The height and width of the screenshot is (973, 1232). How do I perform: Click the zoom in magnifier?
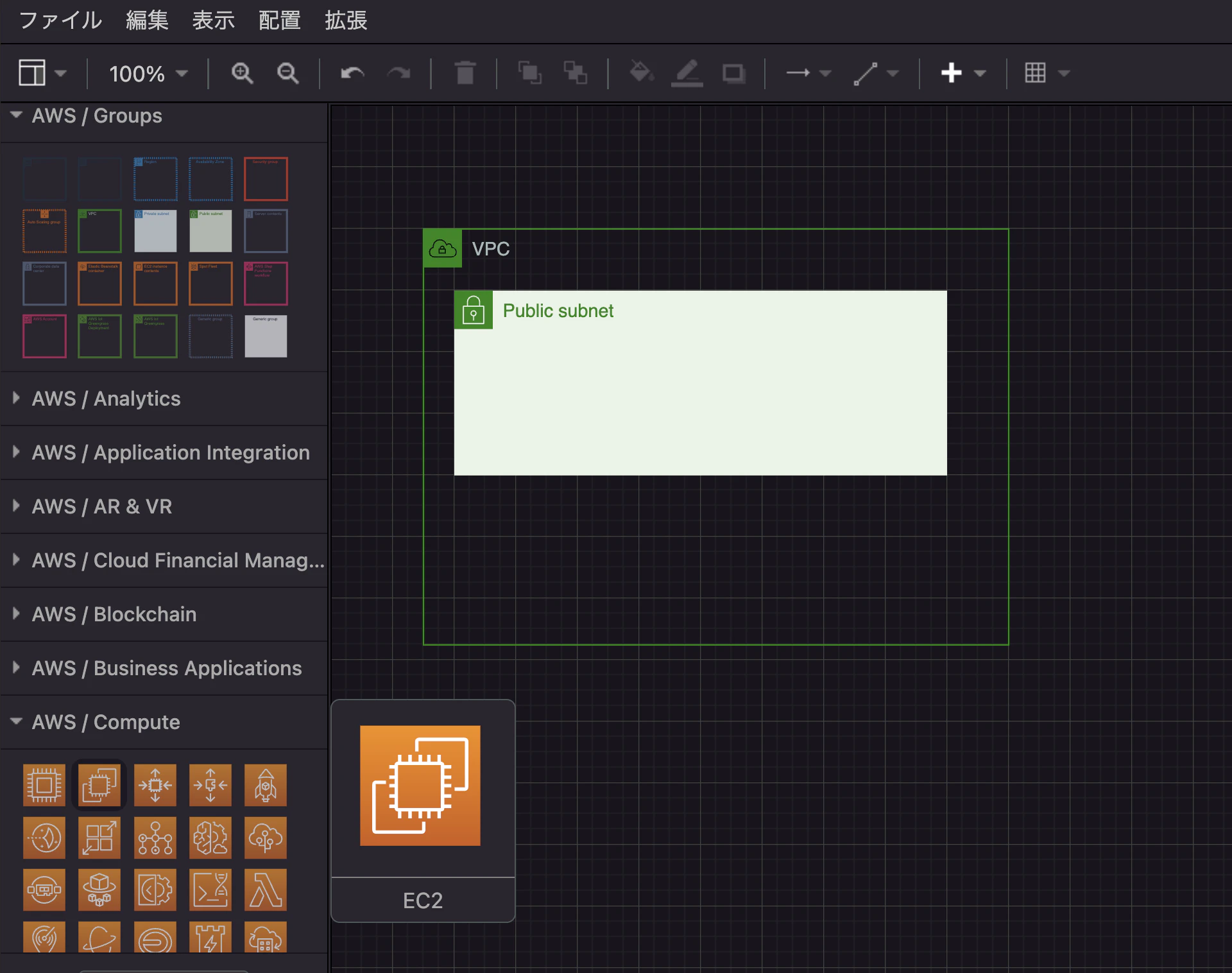(x=242, y=73)
